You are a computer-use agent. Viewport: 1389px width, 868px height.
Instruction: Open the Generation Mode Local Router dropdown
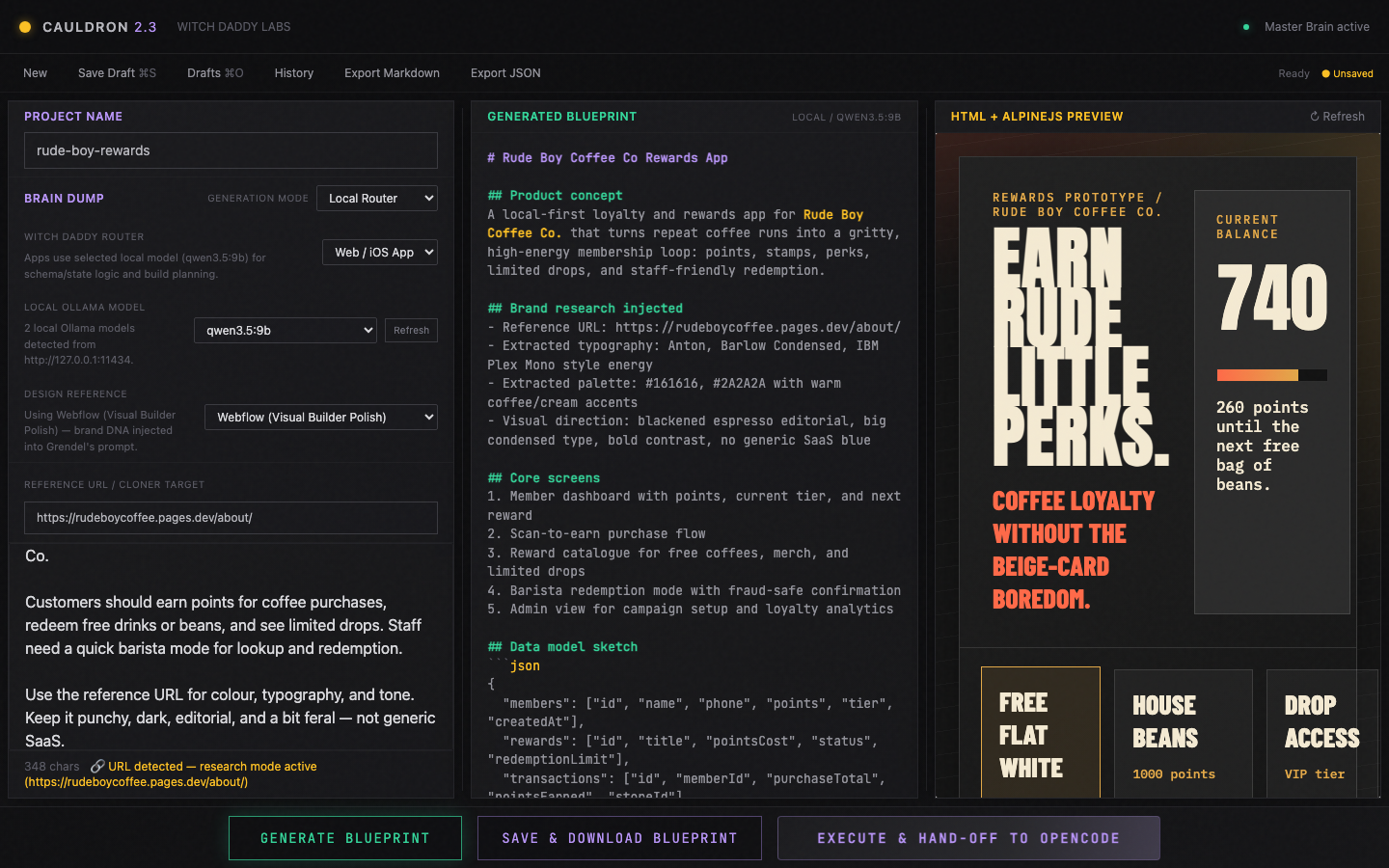(x=377, y=198)
